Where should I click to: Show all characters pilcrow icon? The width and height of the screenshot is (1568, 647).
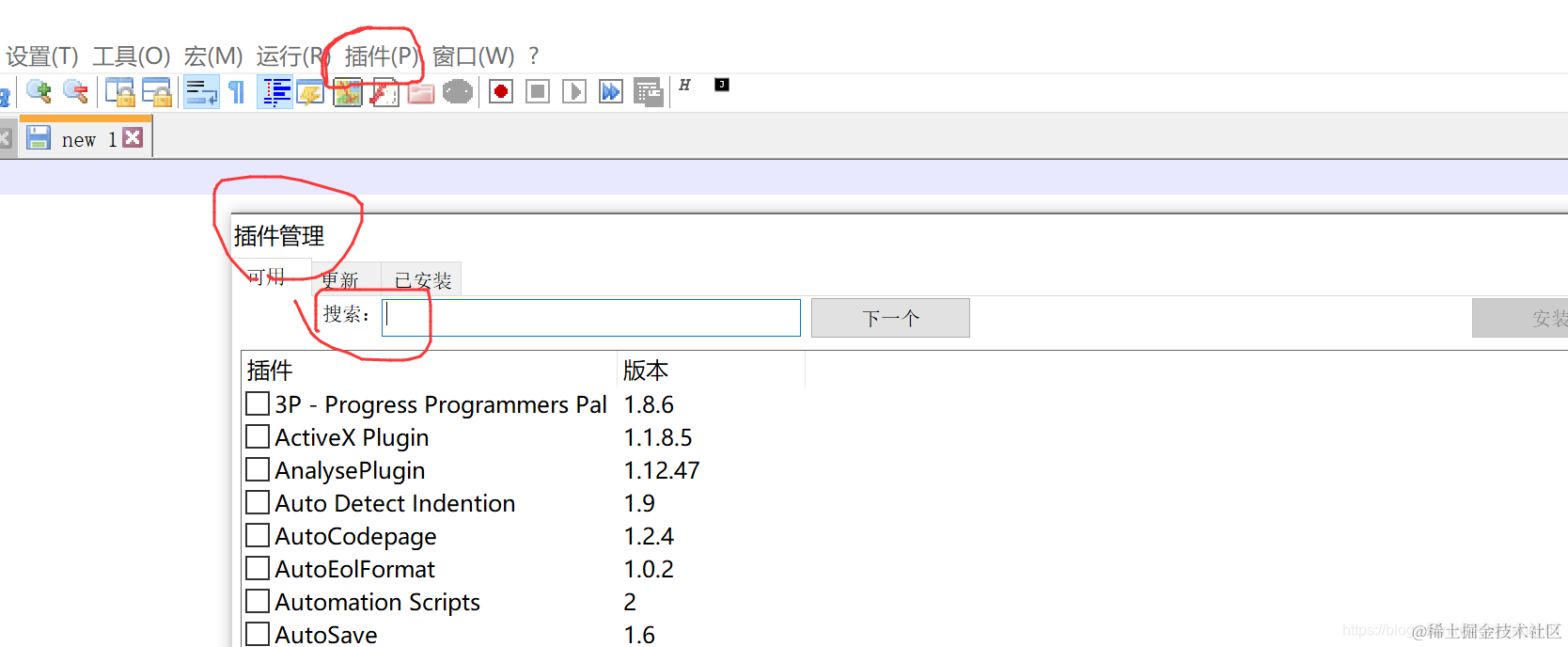237,92
